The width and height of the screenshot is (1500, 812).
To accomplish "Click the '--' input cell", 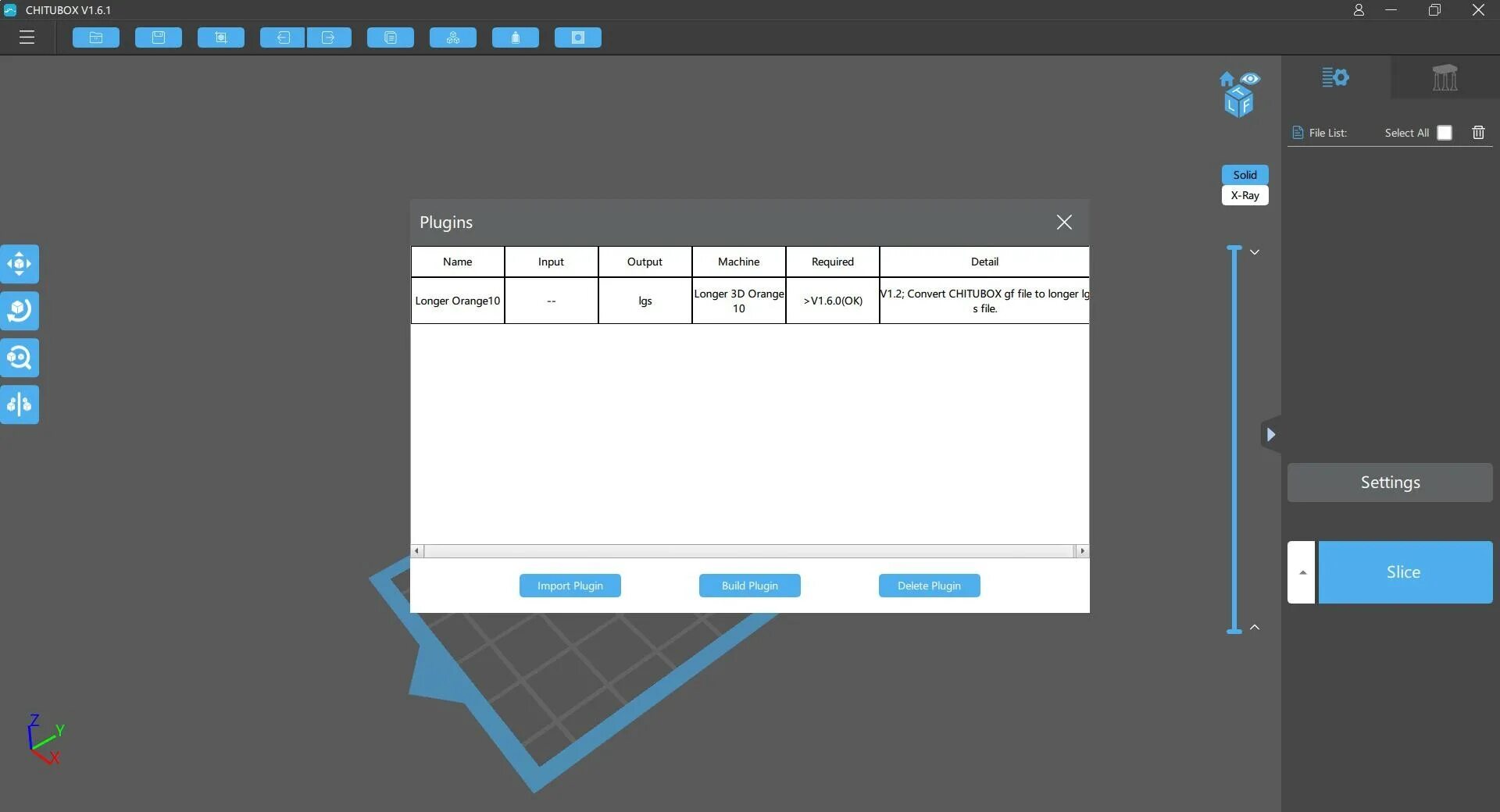I will [552, 301].
